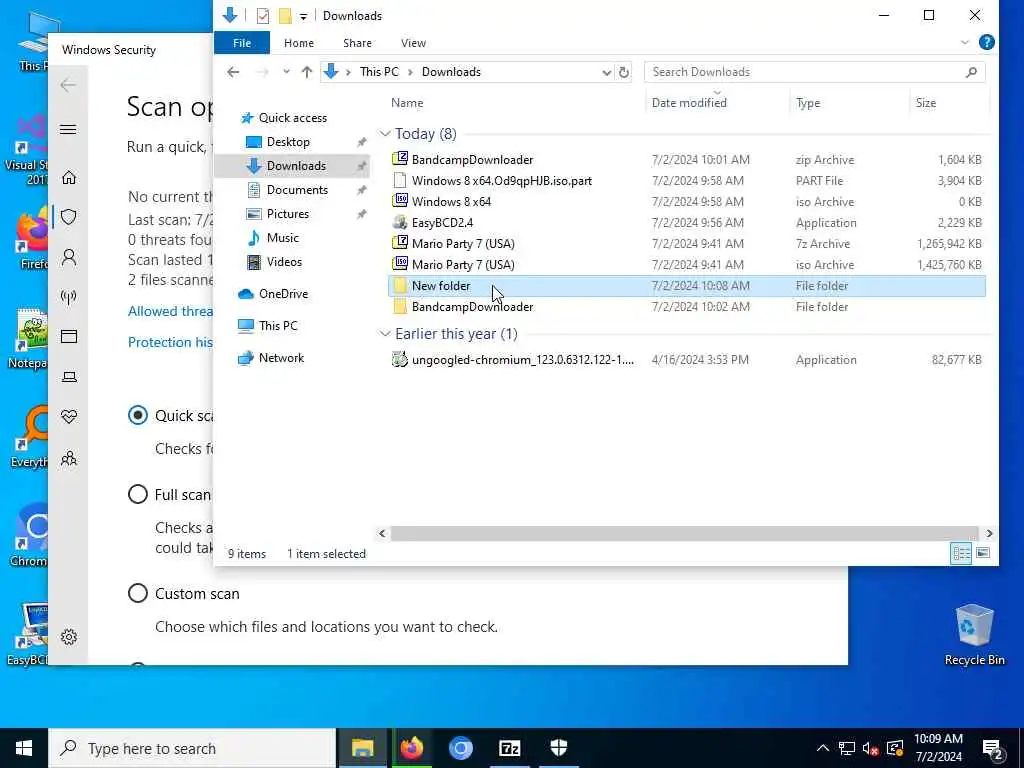Select Documents in navigation pane
1024x768 pixels.
(x=297, y=189)
